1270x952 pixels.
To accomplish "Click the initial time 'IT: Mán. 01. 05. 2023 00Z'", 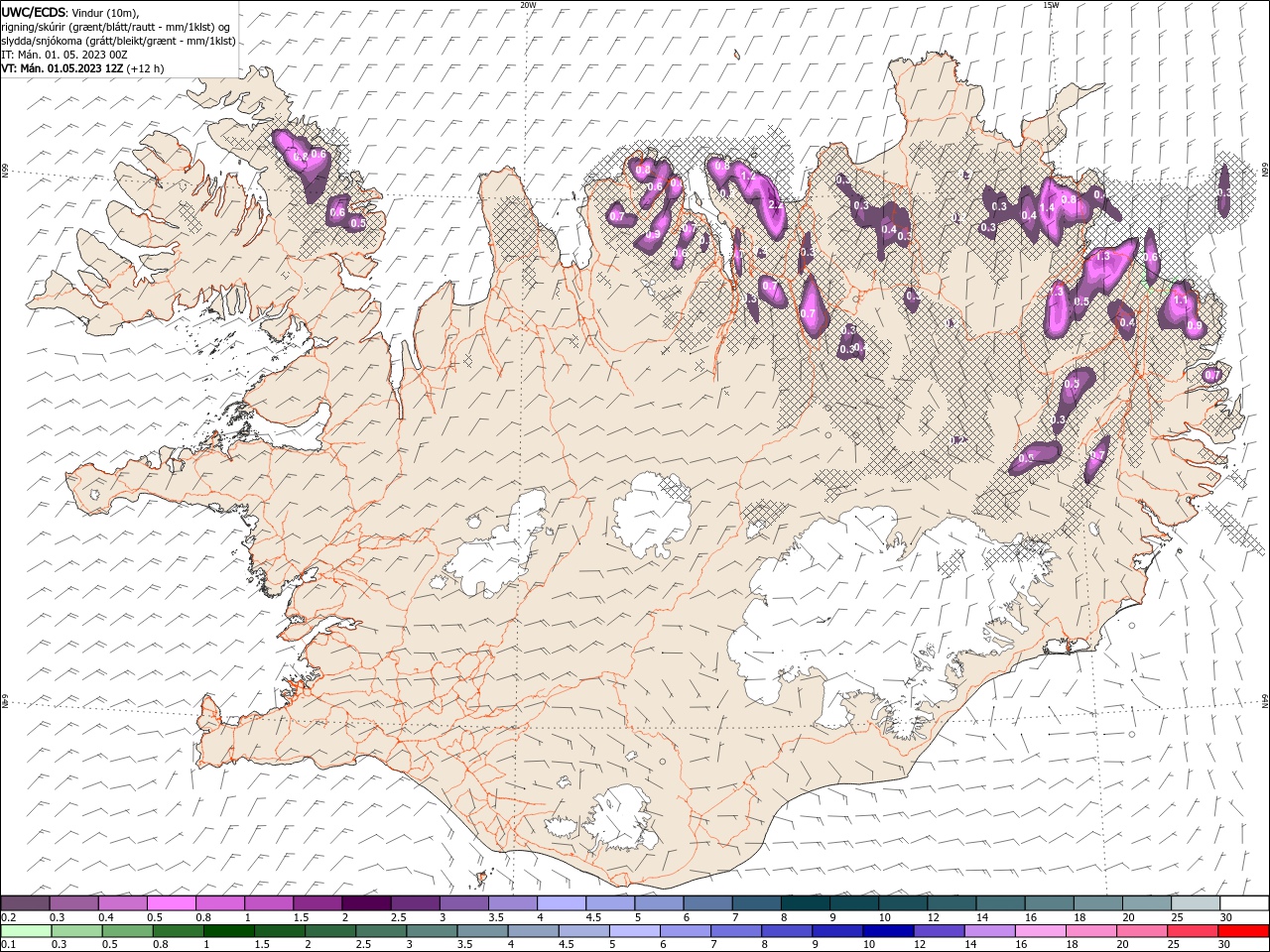I will point(63,55).
